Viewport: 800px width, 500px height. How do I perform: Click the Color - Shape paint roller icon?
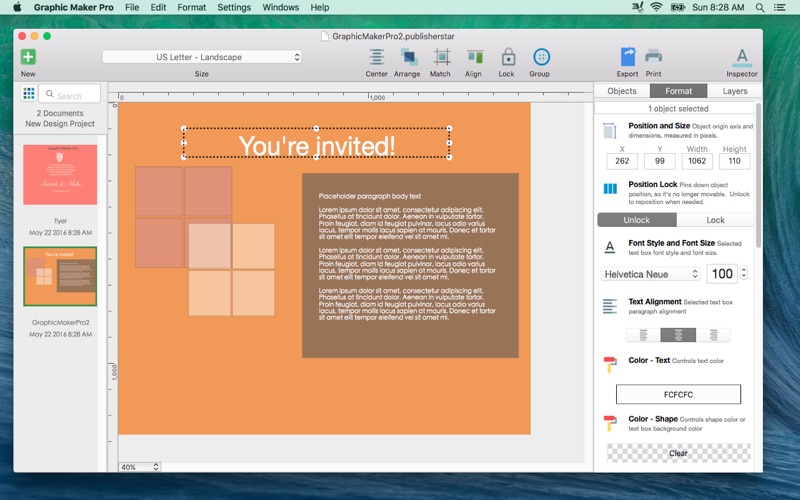pyautogui.click(x=610, y=423)
